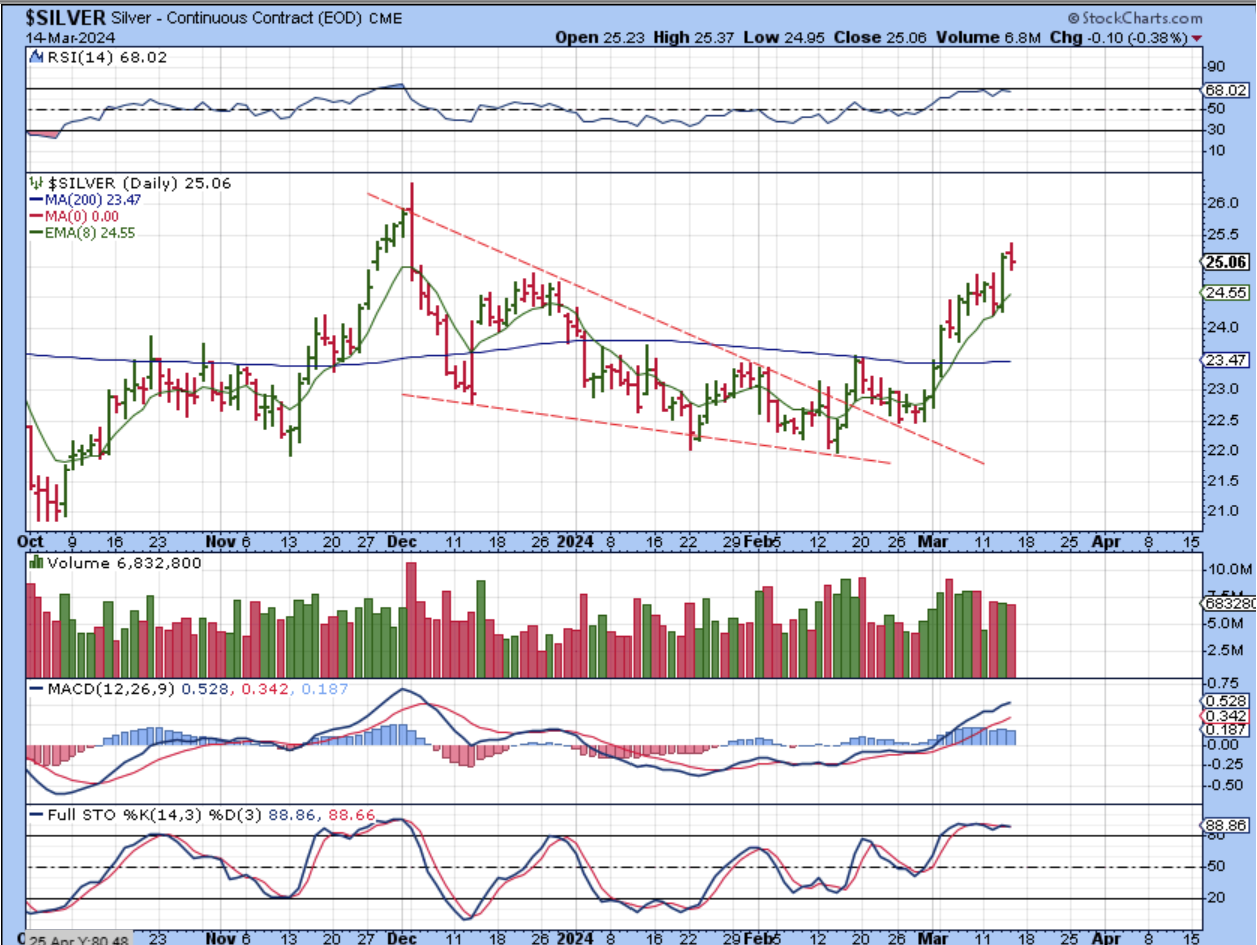Screen dimensions: 1257x945
Task: Click the 26.0 price axis label
Action: pyautogui.click(x=1223, y=203)
